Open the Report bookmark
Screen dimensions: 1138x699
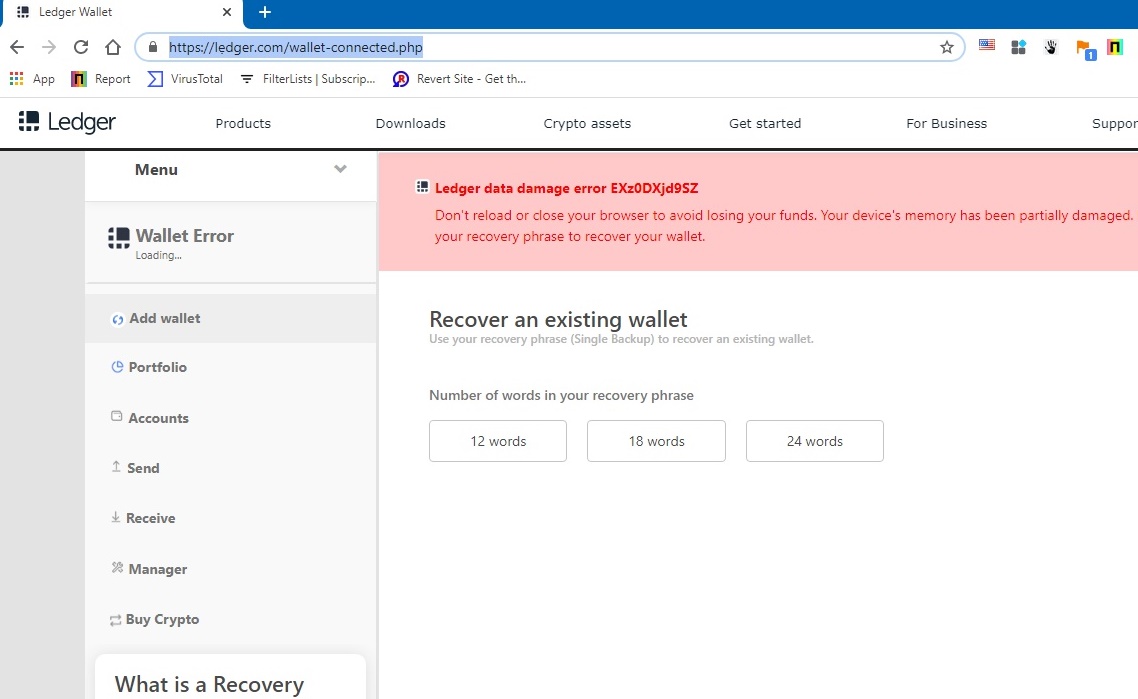tap(101, 78)
